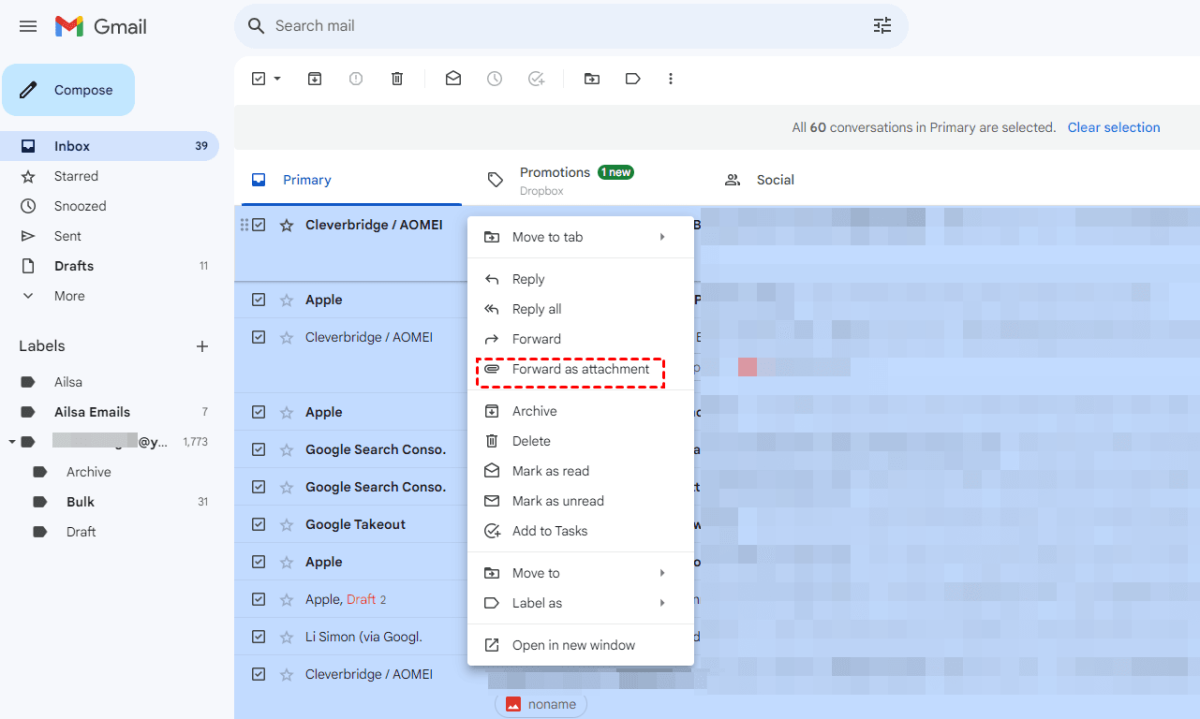This screenshot has width=1200, height=719.
Task: Open Drafts folder
Action: coord(110,266)
